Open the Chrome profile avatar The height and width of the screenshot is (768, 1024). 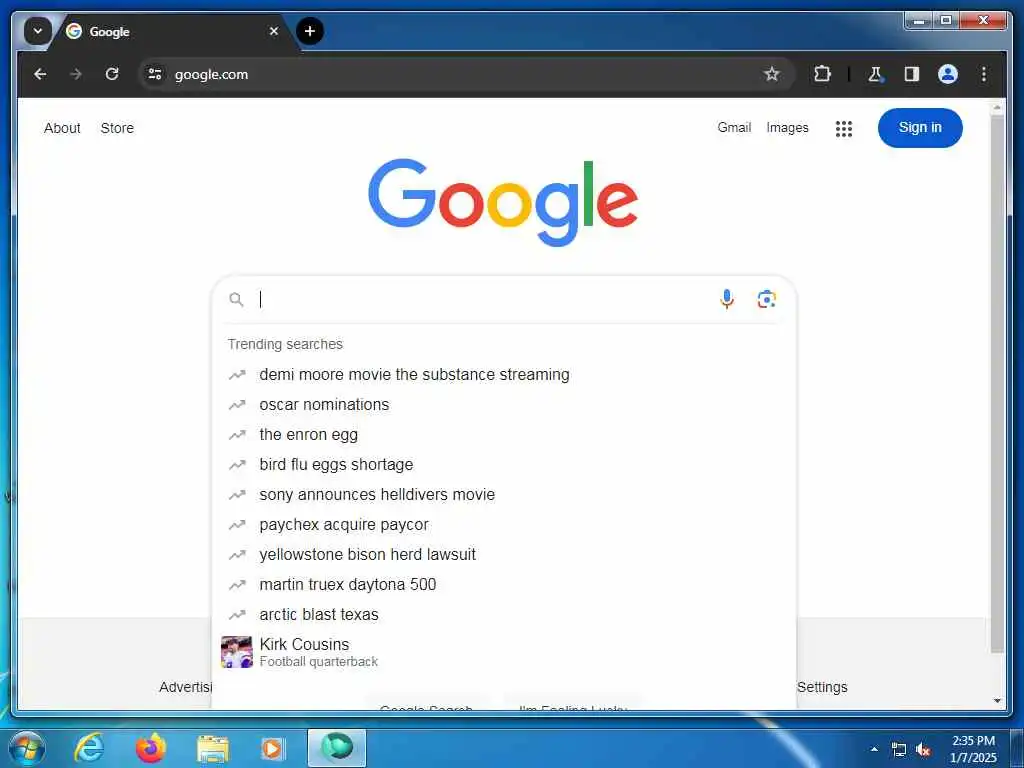pos(948,74)
